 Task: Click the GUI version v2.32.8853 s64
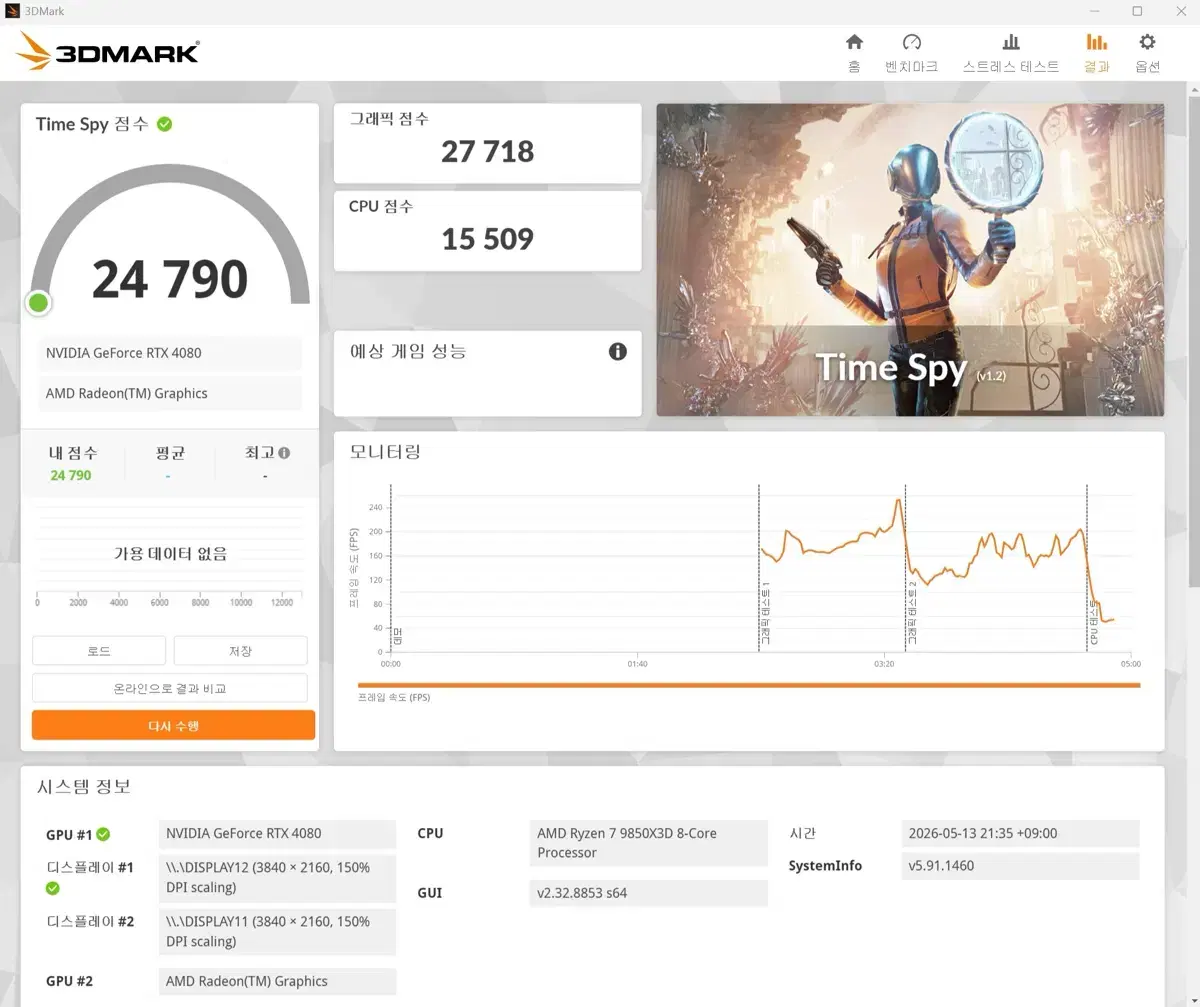648,893
